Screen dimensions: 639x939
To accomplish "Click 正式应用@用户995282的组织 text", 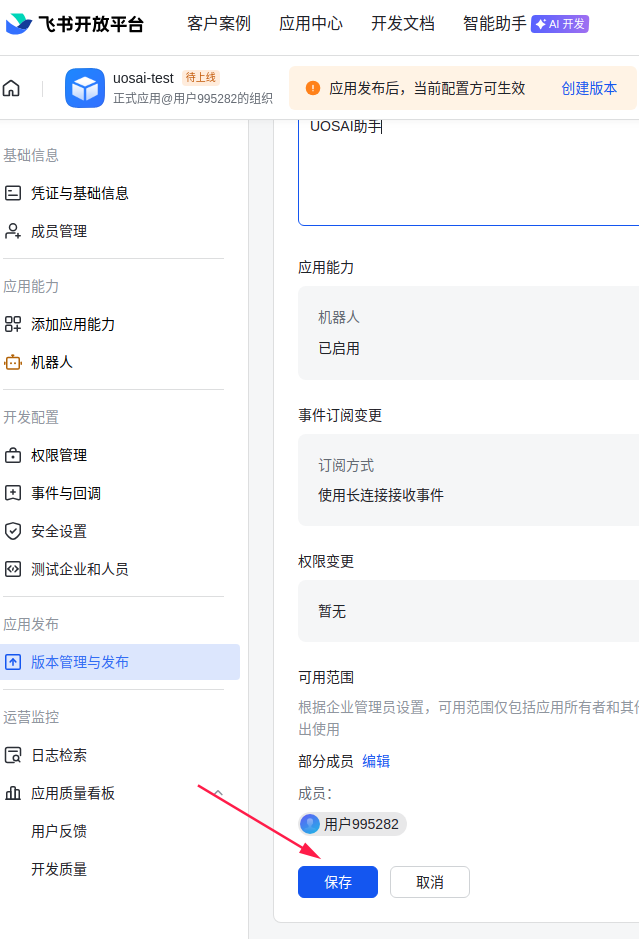I will tap(193, 98).
